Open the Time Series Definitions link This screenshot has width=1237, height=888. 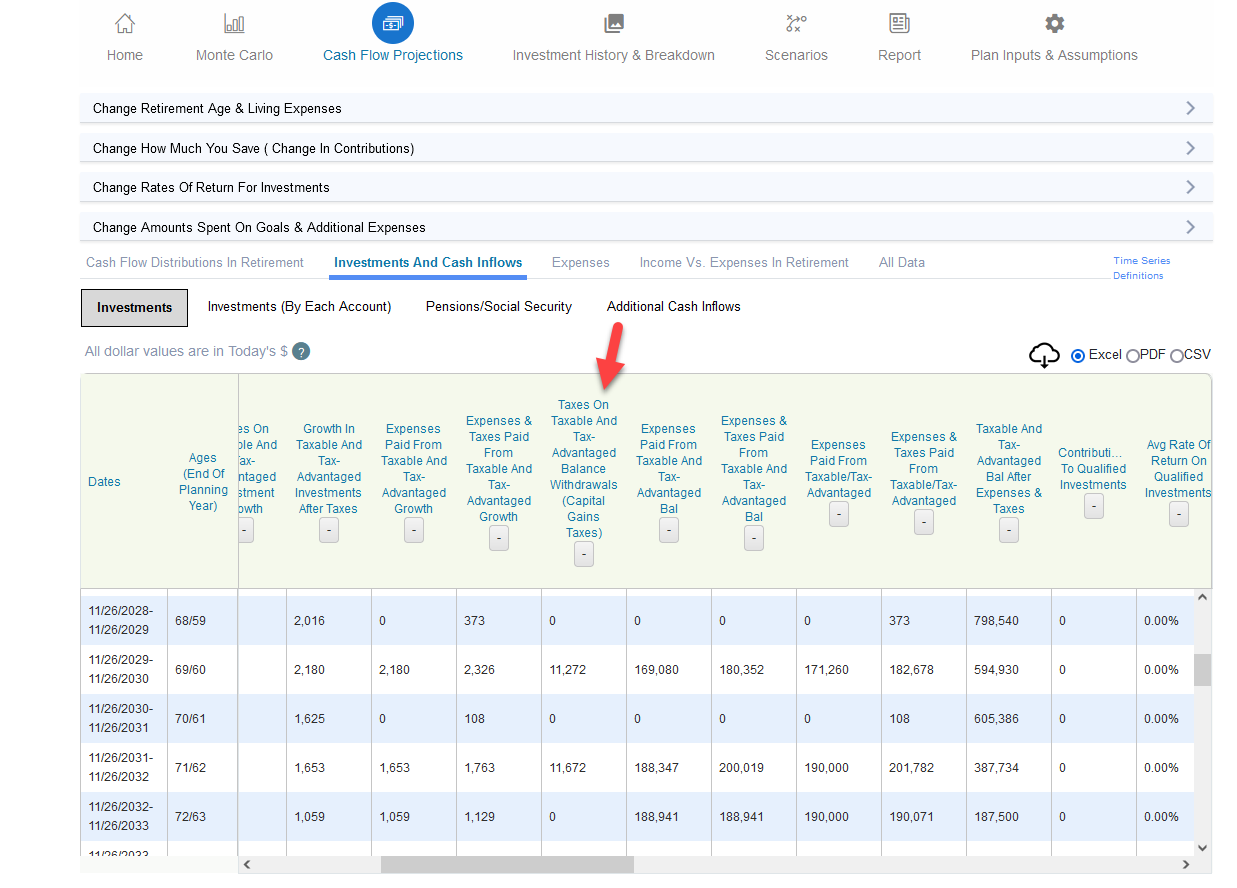point(1141,268)
